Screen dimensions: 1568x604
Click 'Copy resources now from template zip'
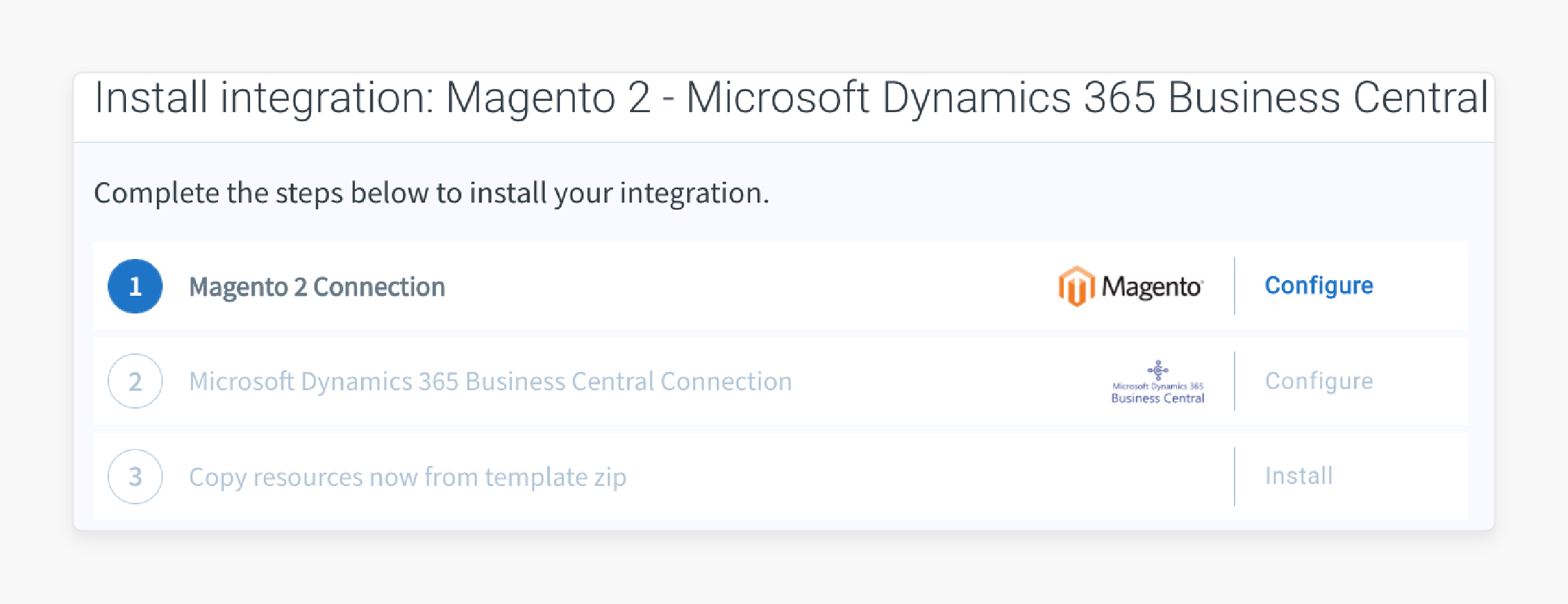(x=408, y=477)
